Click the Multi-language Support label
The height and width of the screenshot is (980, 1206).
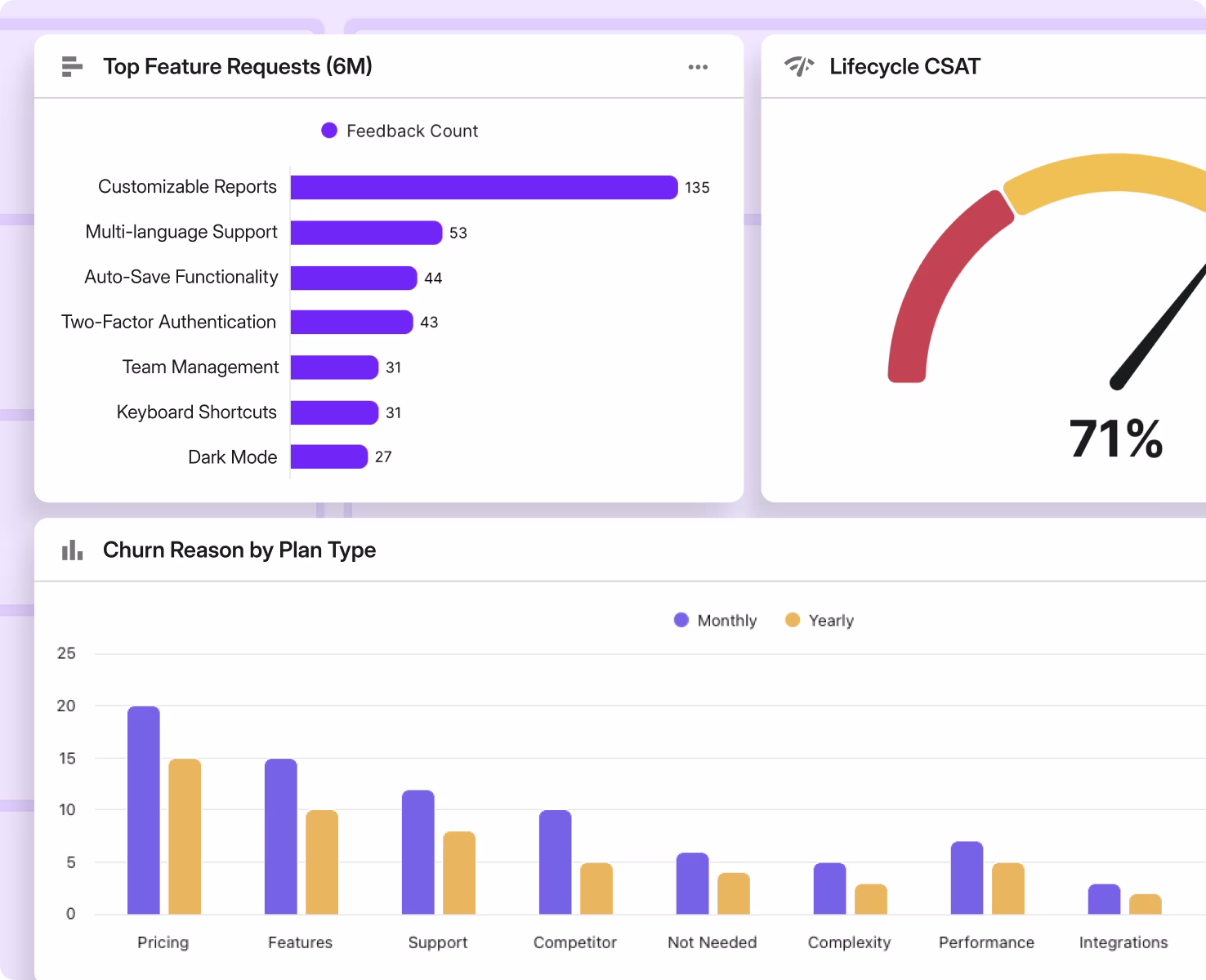coord(181,232)
